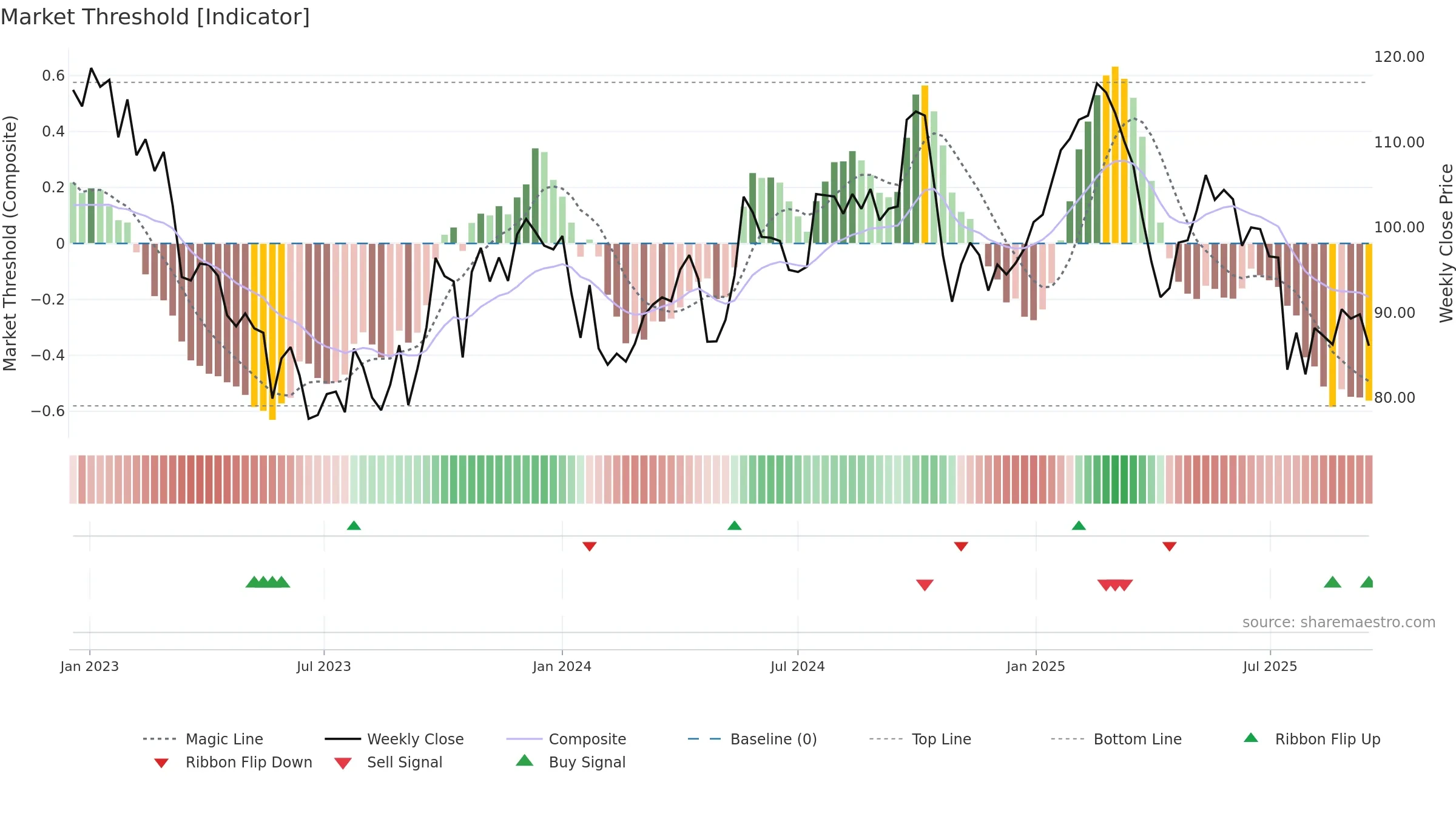1456x819 pixels.
Task: Click the Jan 2024 date label
Action: pyautogui.click(x=562, y=666)
